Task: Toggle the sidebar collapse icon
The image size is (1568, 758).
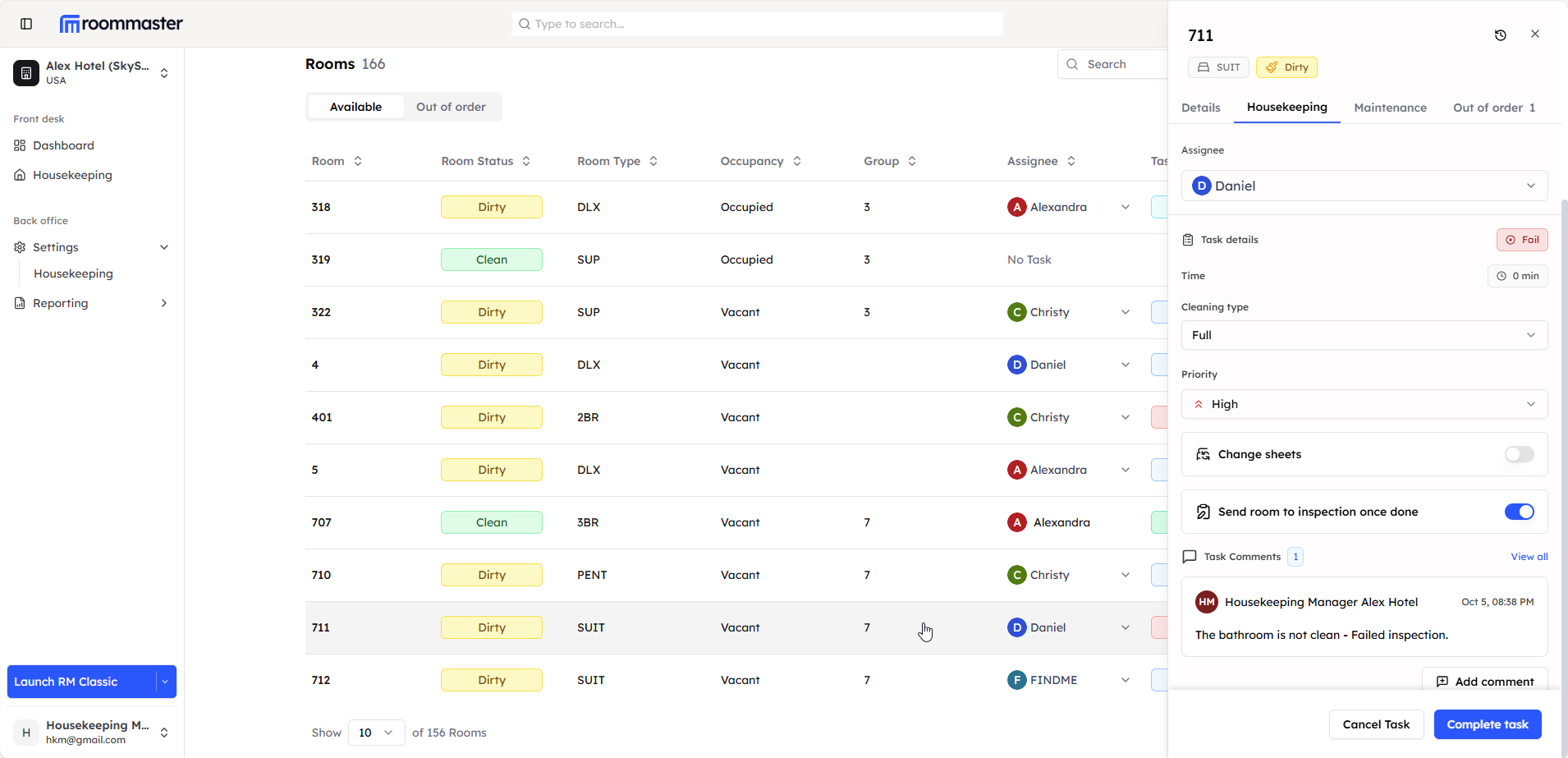Action: (26, 24)
